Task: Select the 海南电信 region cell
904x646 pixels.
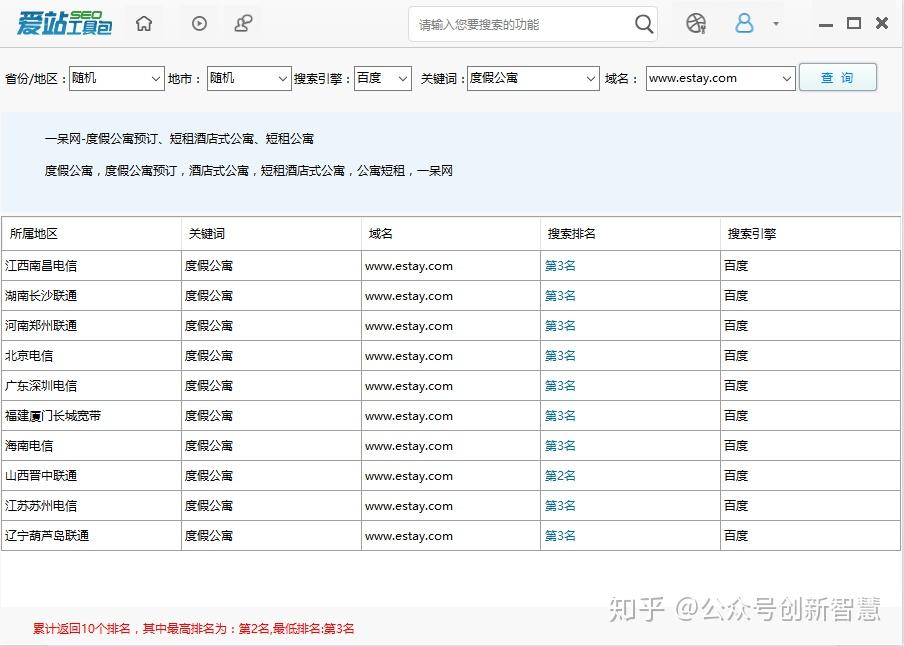Action: 91,446
